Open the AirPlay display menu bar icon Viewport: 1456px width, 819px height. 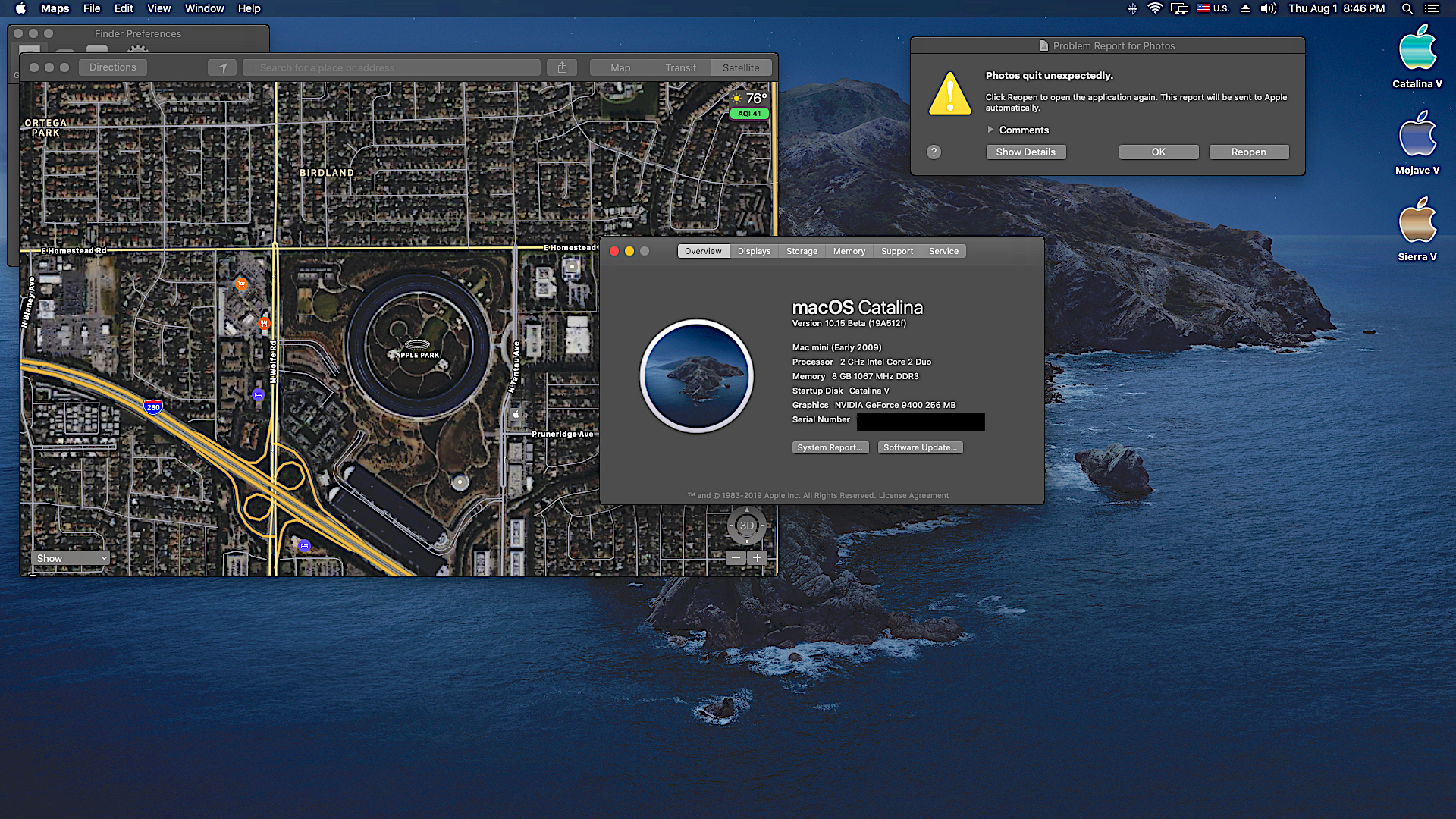(1179, 8)
